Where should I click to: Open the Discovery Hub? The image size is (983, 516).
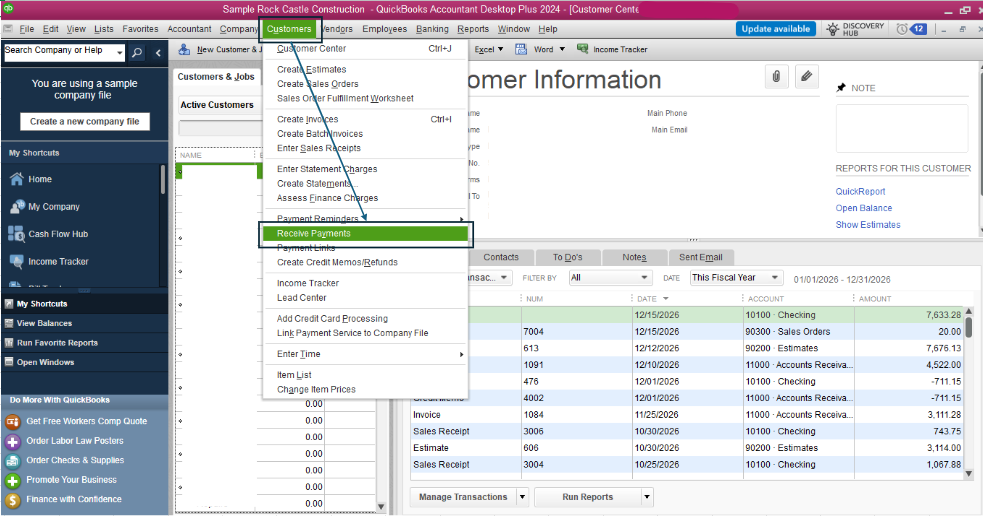point(856,29)
